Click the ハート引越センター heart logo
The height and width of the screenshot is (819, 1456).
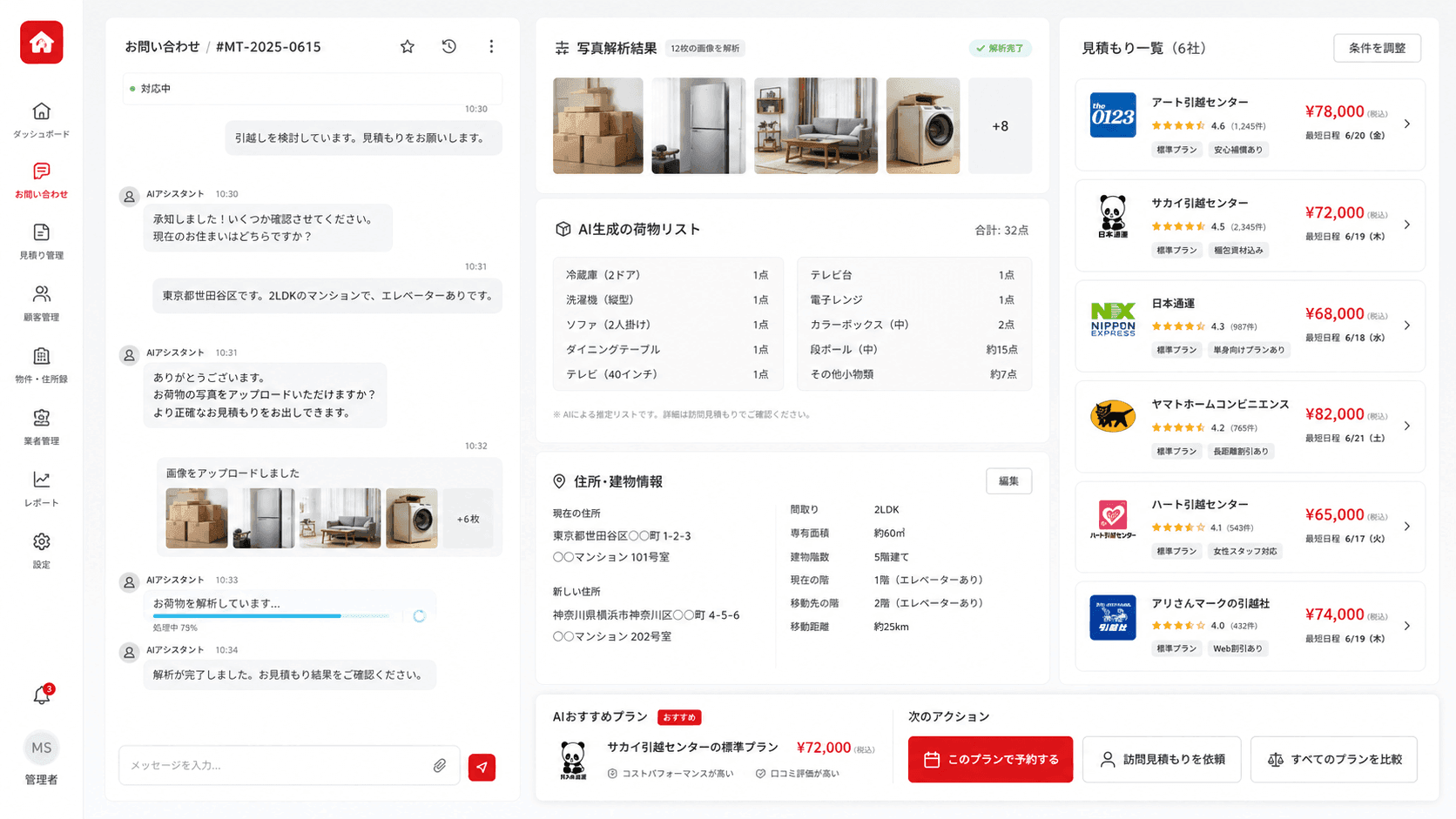1113,519
